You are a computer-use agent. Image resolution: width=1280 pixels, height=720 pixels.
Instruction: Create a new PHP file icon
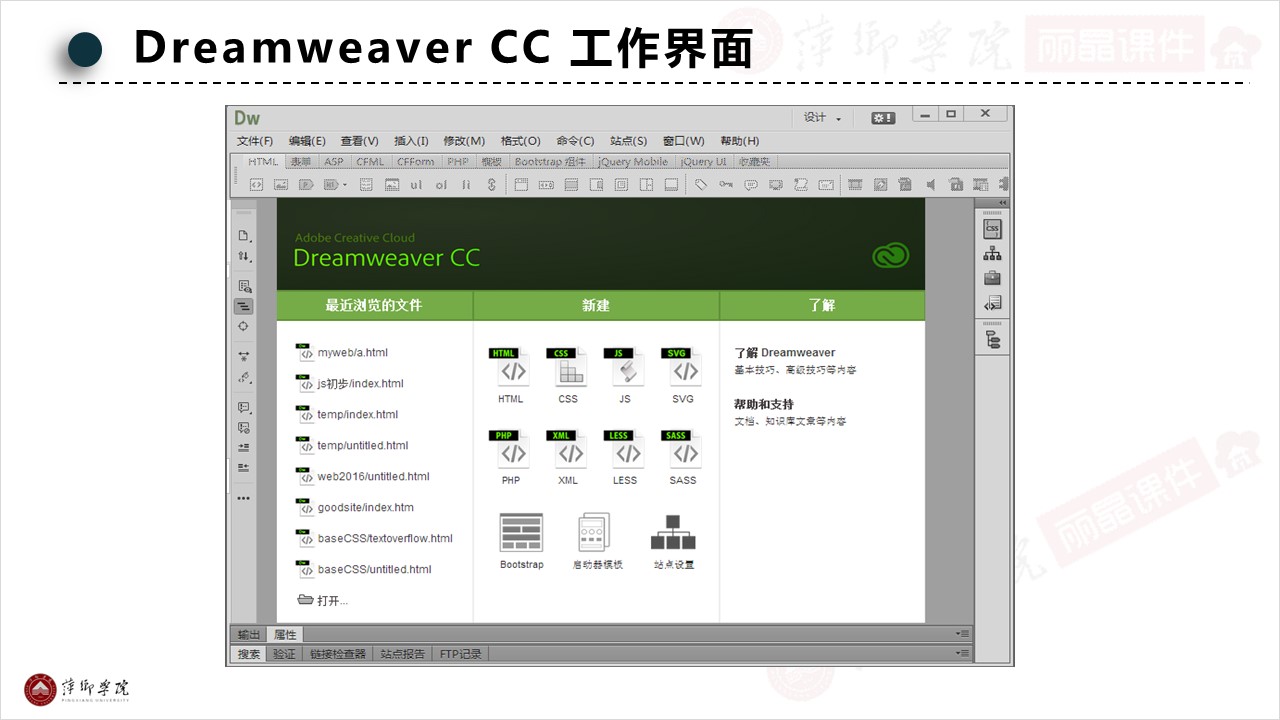[511, 449]
